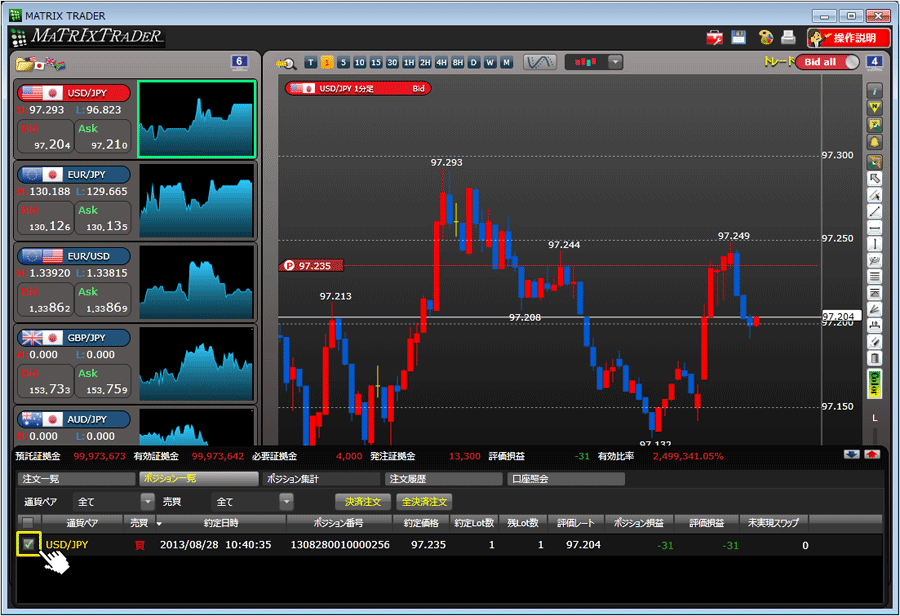Viewport: 900px width, 616px height.
Task: Click the USD/JPY text in position row
Action: [x=67, y=545]
